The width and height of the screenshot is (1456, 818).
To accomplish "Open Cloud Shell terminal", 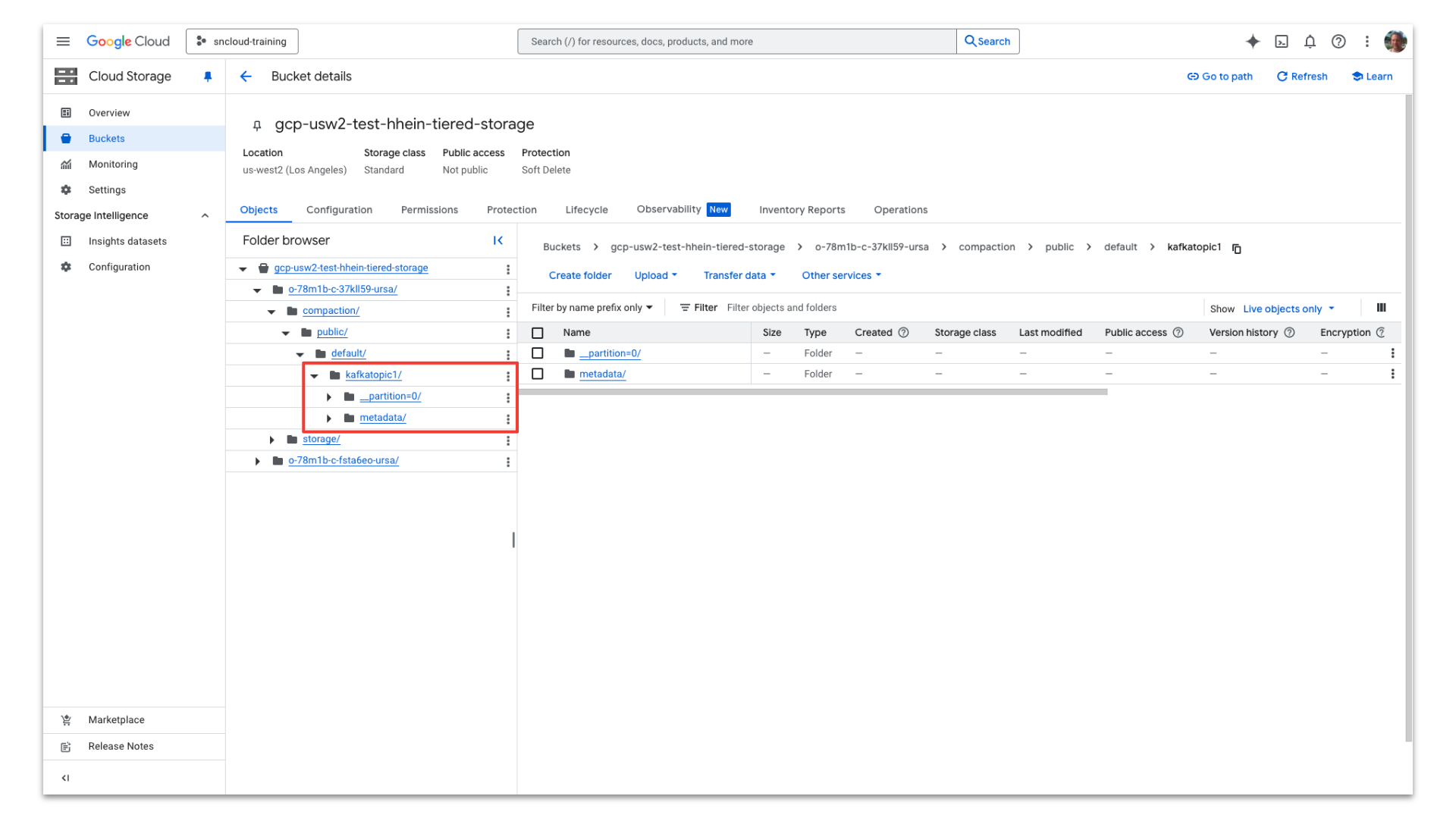I will [1282, 42].
